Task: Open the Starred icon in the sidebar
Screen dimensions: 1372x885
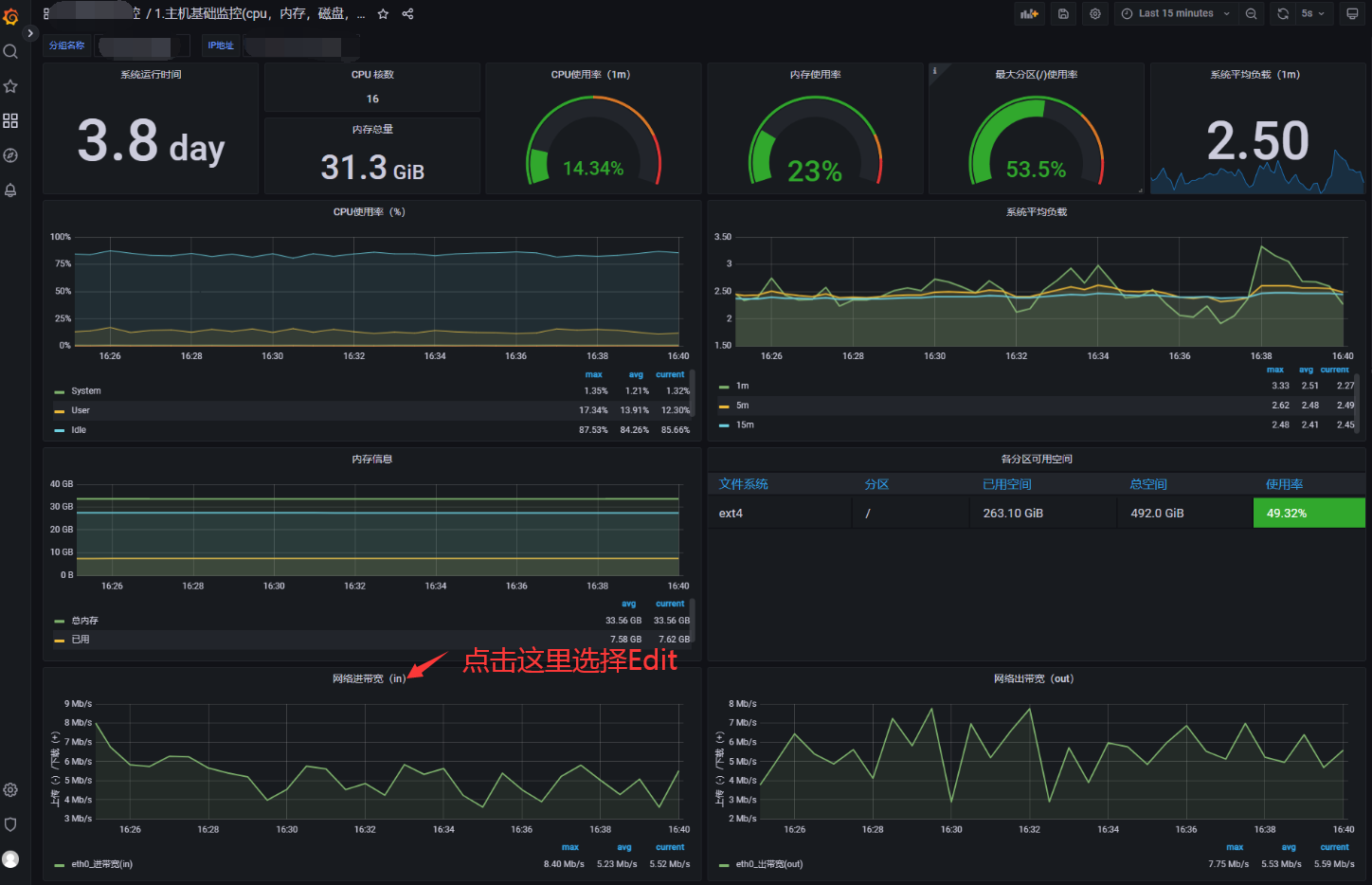Action: pyautogui.click(x=10, y=86)
